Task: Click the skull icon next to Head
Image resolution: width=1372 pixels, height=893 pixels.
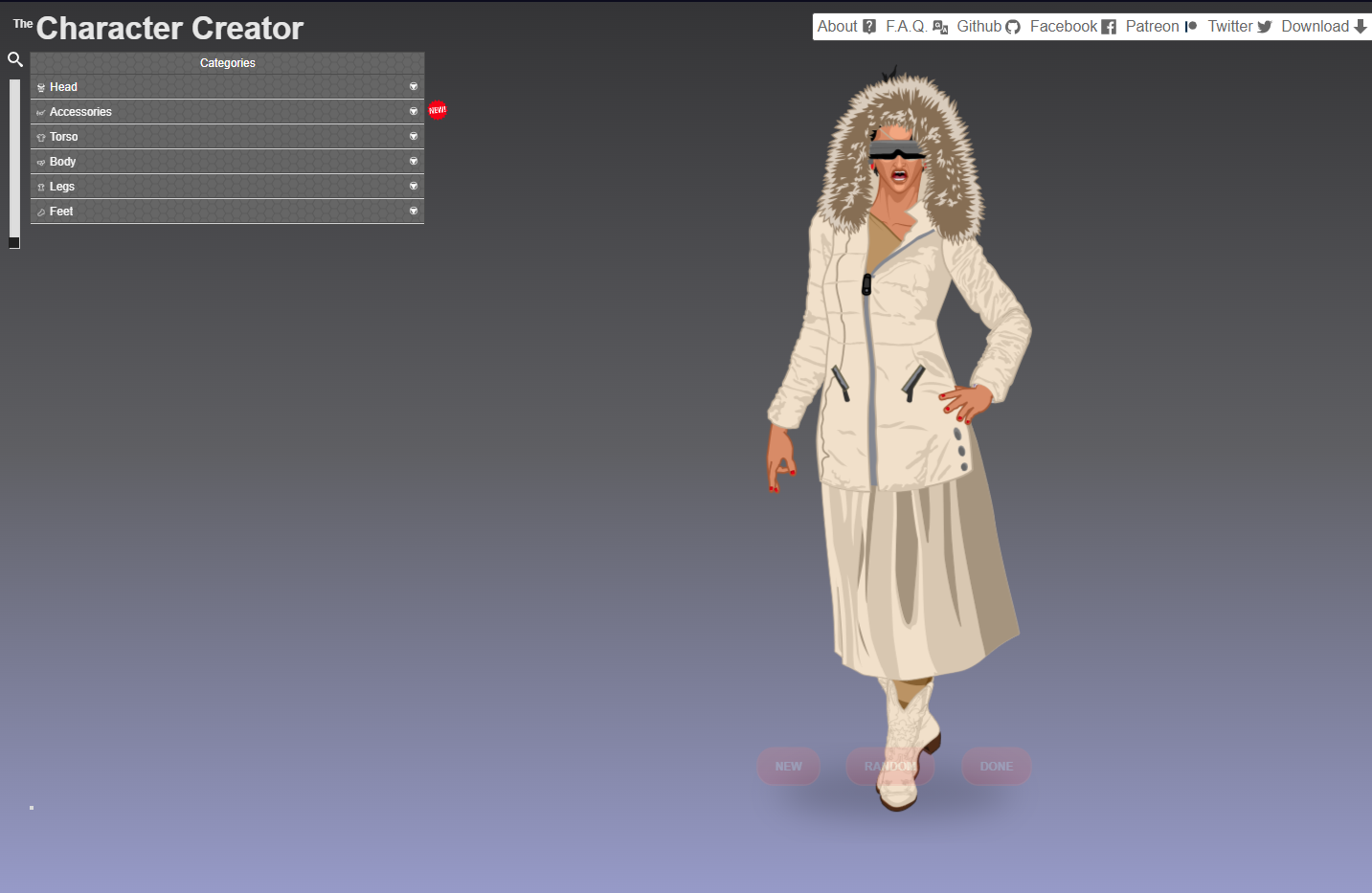Action: 40,86
